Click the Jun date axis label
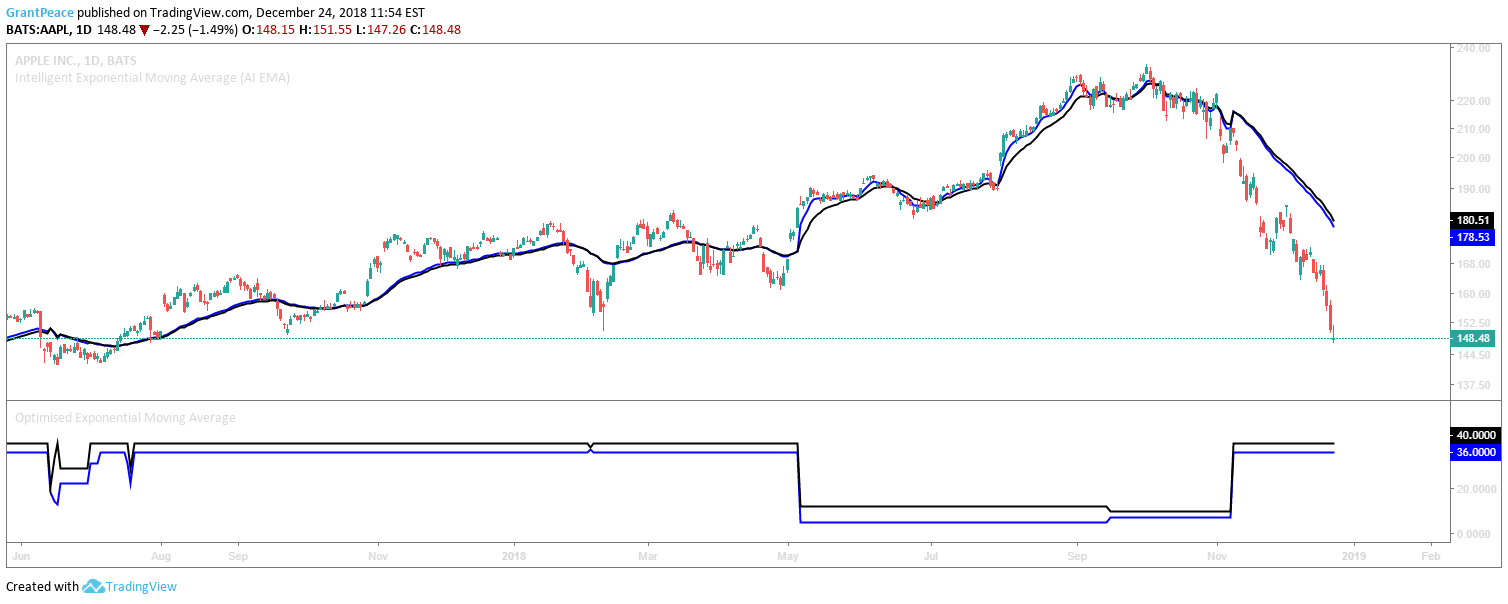Viewport: 1508px width, 604px height. 19,554
